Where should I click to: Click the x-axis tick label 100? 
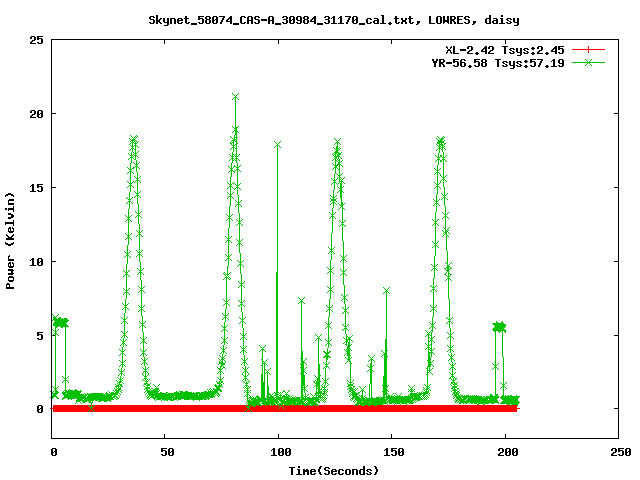tap(281, 452)
